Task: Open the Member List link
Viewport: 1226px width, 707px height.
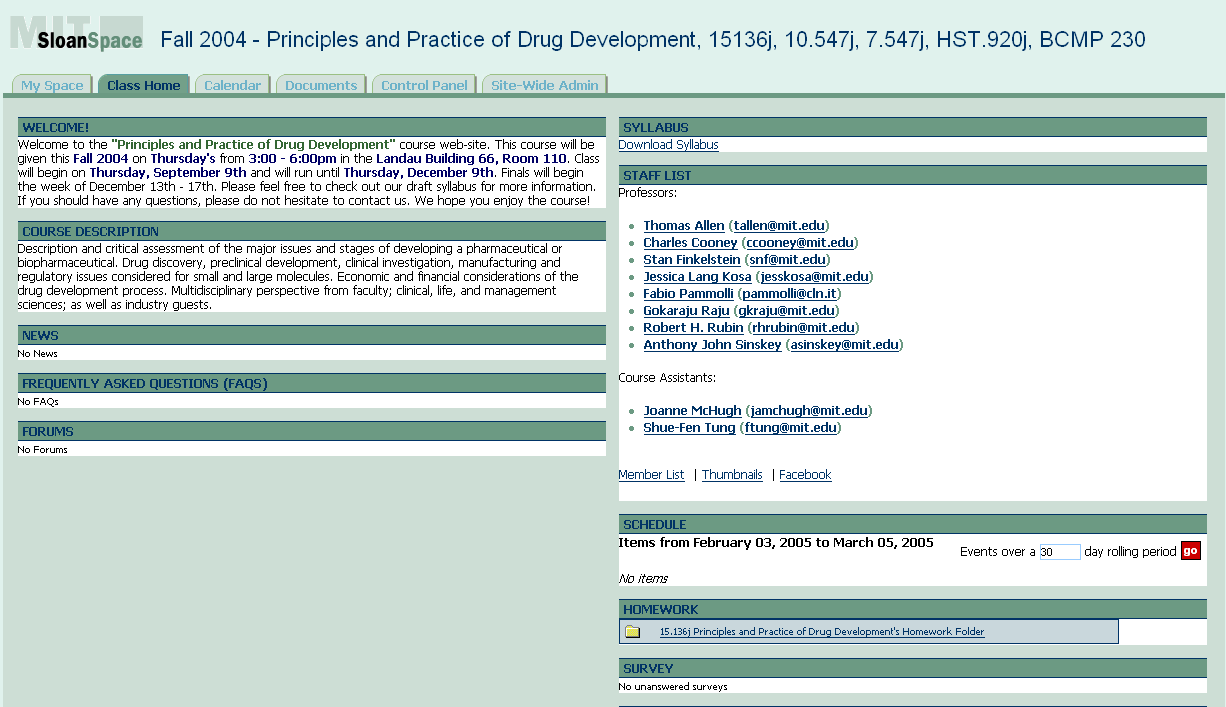Action: (x=651, y=475)
